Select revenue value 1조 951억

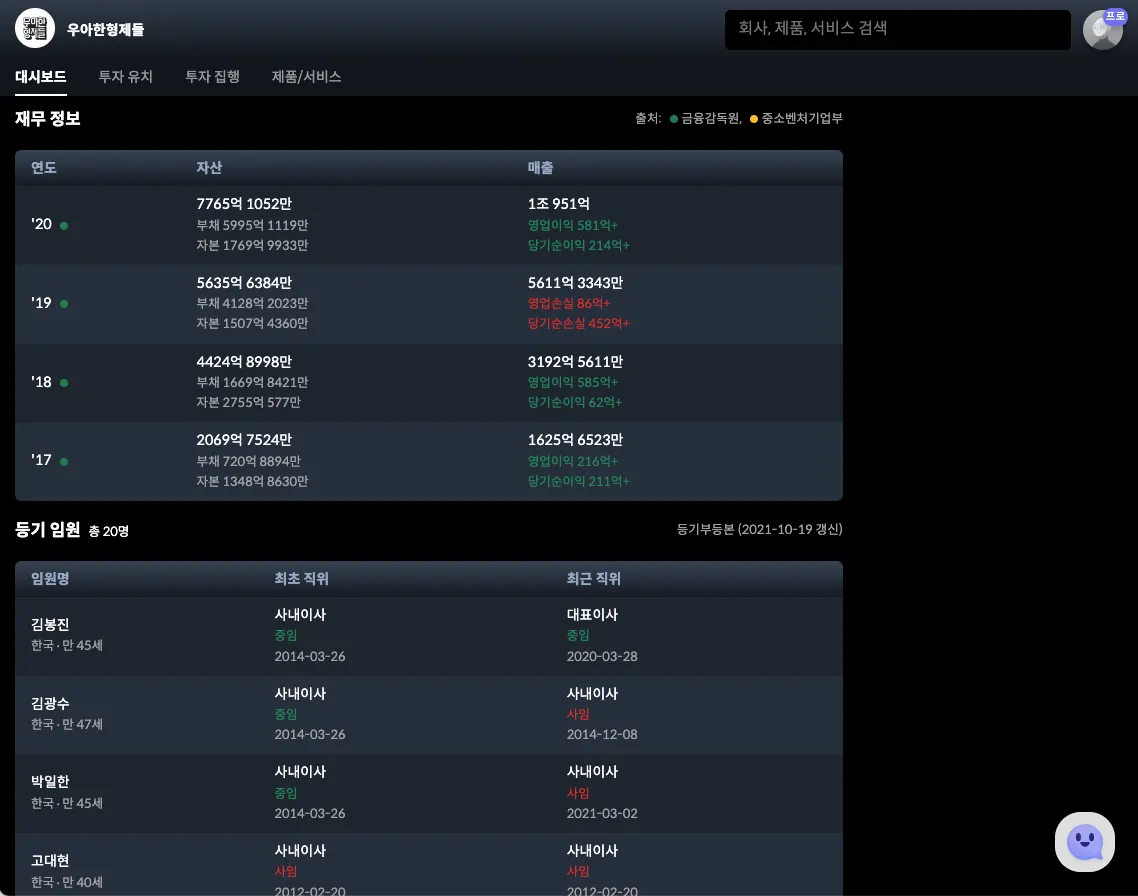pyautogui.click(x=559, y=204)
